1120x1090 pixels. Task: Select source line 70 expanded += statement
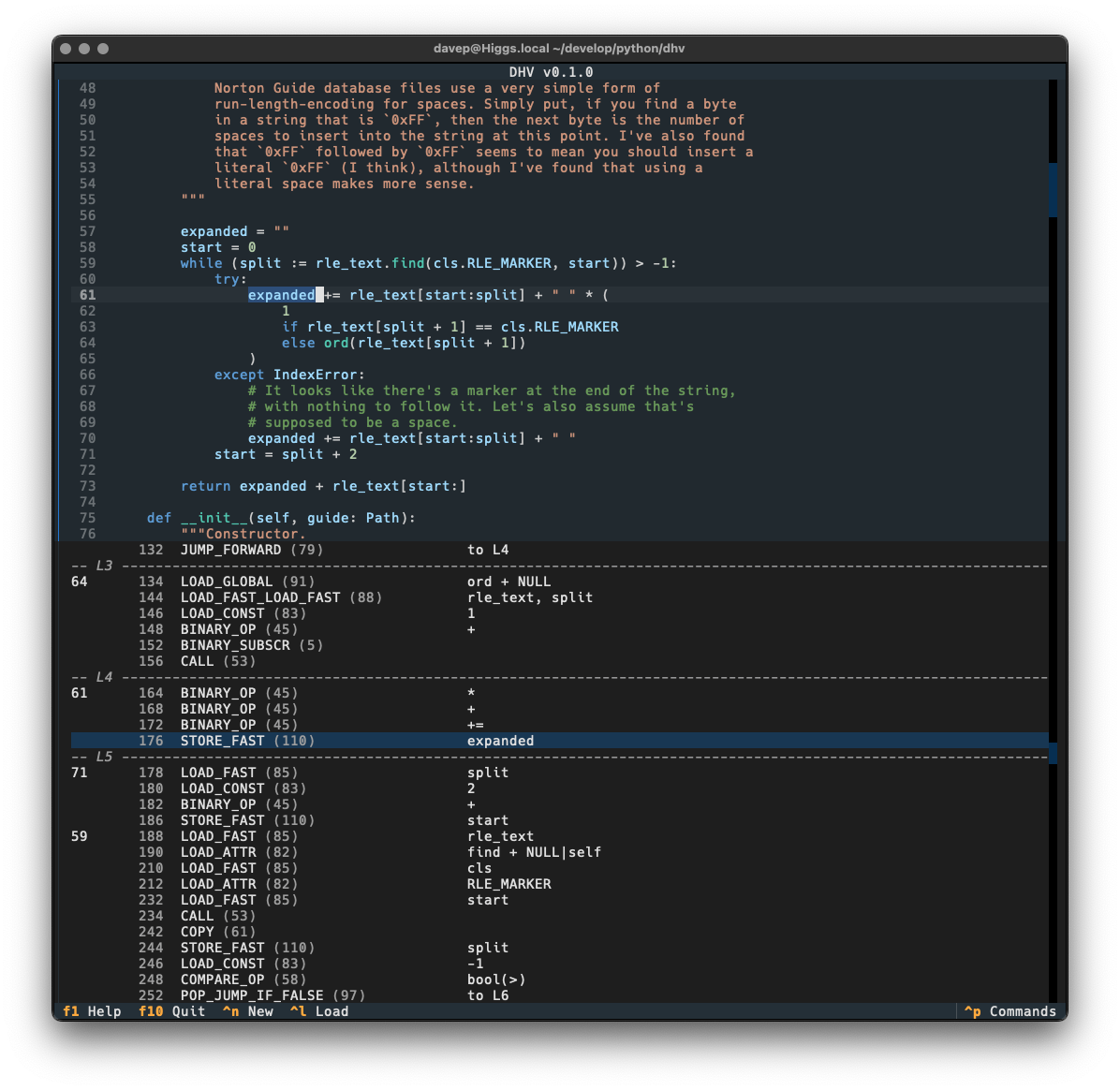click(x=560, y=438)
